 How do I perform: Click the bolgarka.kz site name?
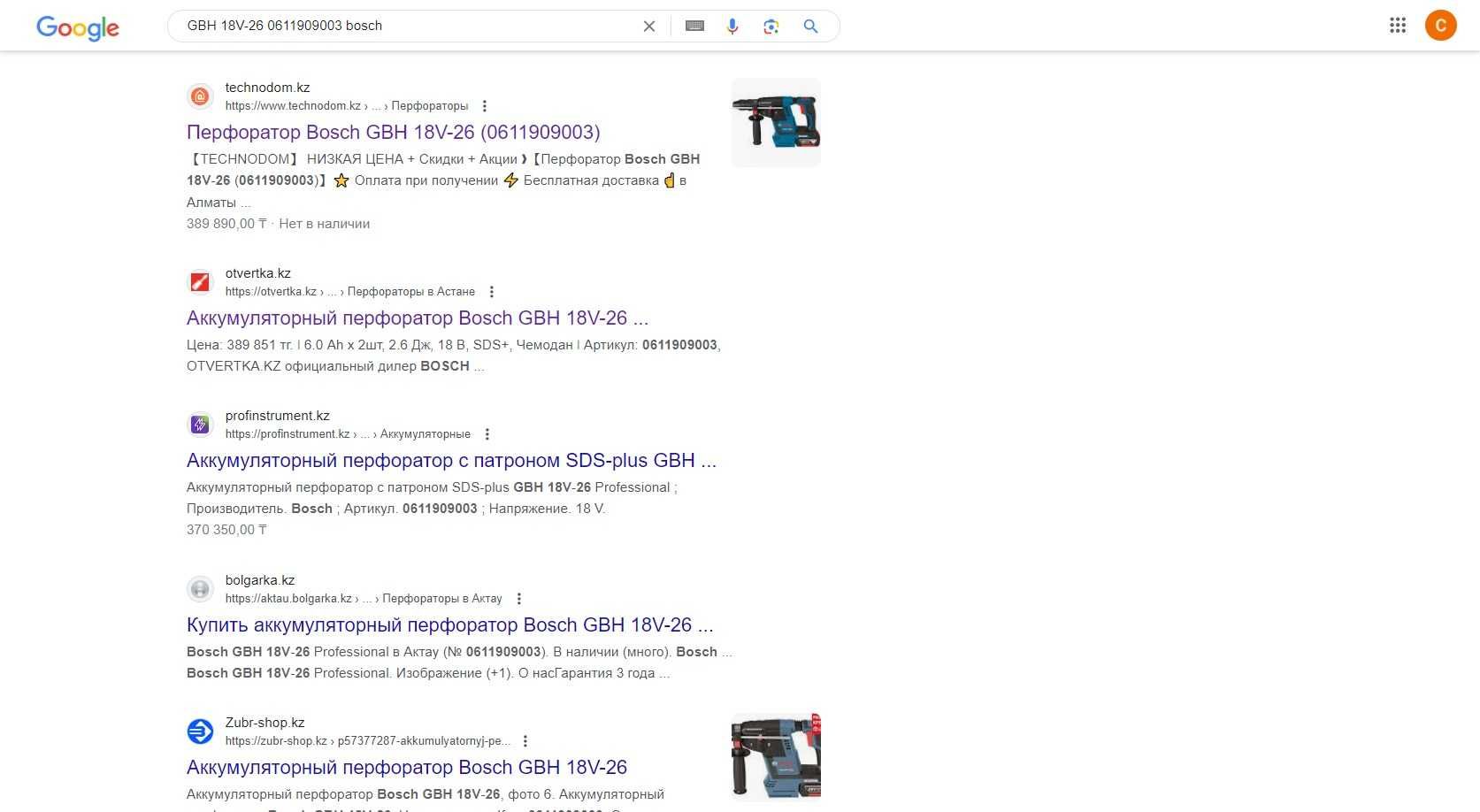pyautogui.click(x=260, y=580)
